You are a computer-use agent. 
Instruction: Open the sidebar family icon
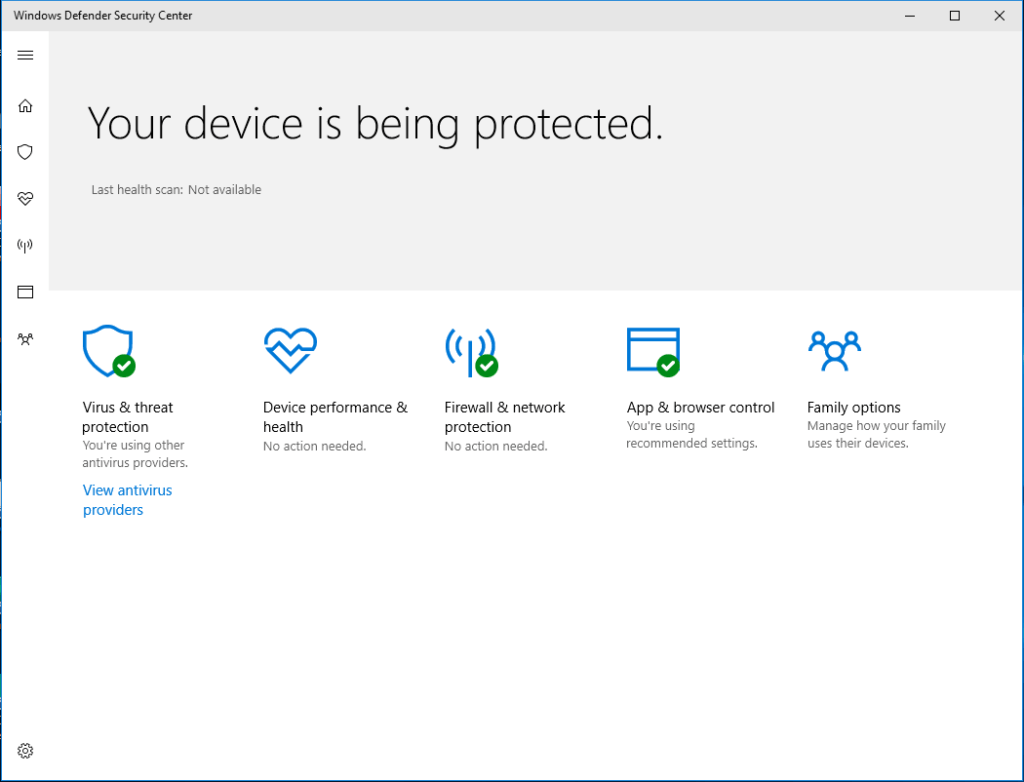[25, 339]
